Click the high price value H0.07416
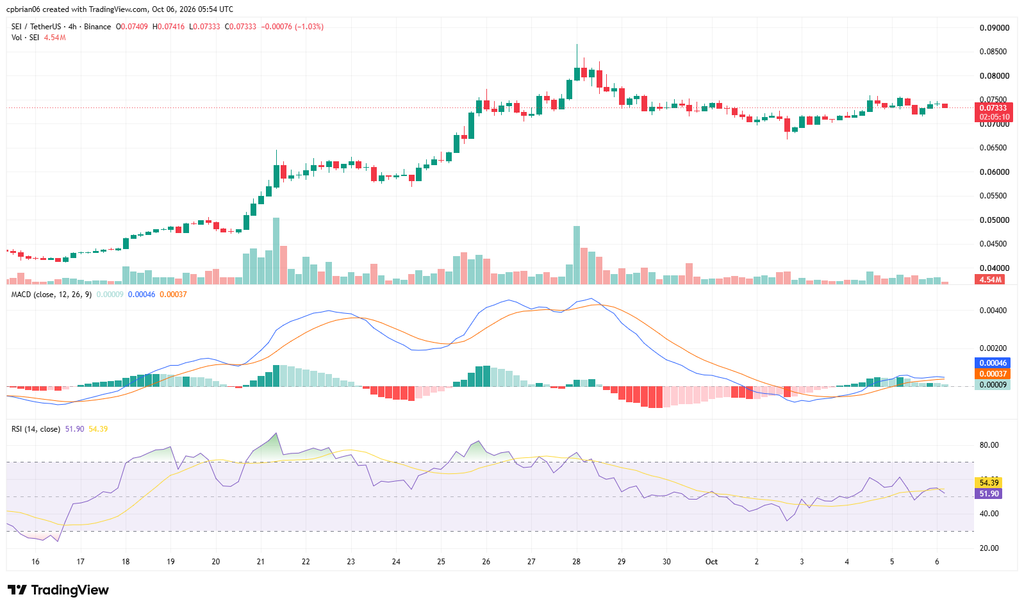The image size is (1024, 609). point(168,27)
